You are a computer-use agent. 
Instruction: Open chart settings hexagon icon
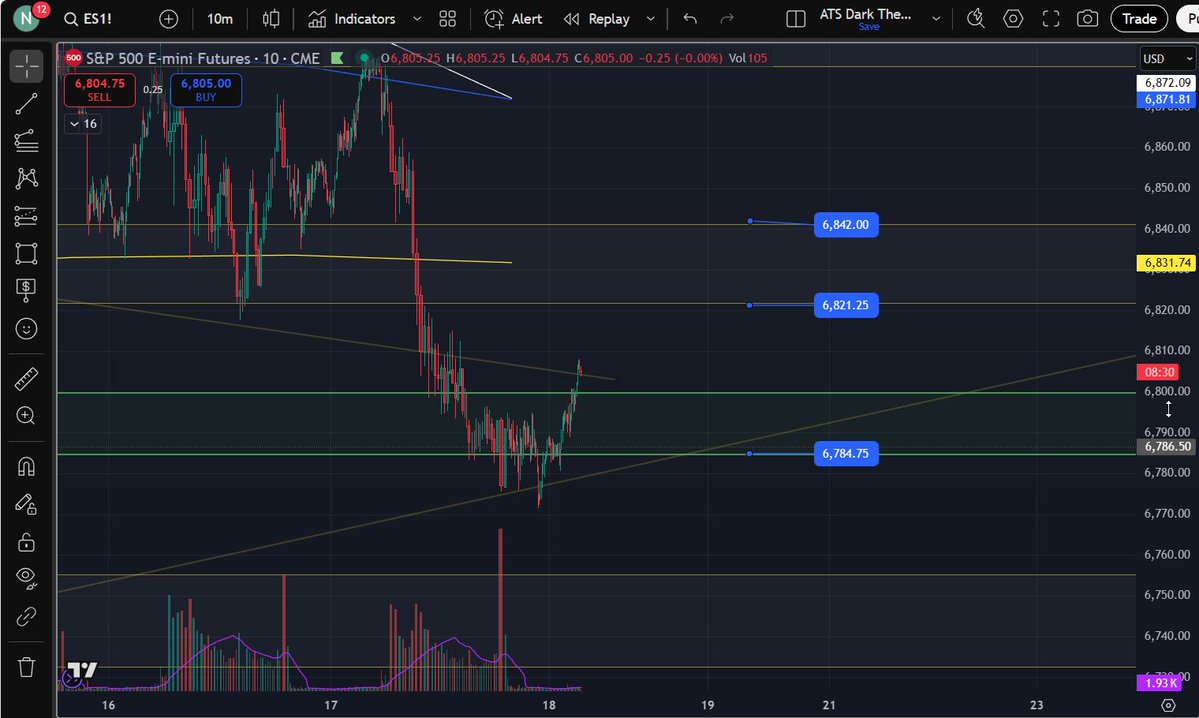(x=1012, y=19)
